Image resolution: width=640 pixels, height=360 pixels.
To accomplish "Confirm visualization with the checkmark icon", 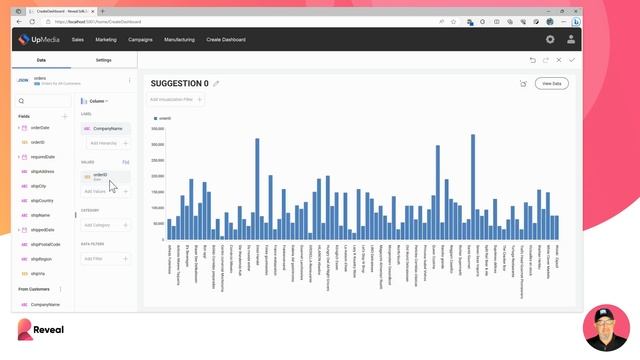I will (572, 60).
